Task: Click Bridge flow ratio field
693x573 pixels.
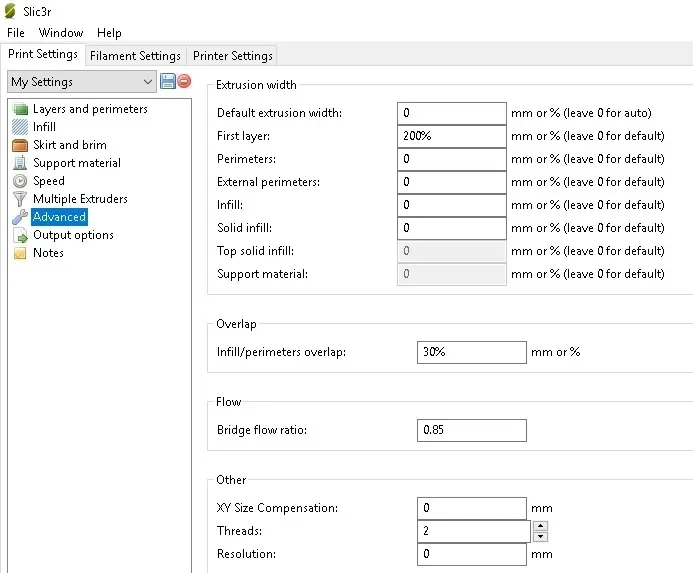Action: click(472, 430)
